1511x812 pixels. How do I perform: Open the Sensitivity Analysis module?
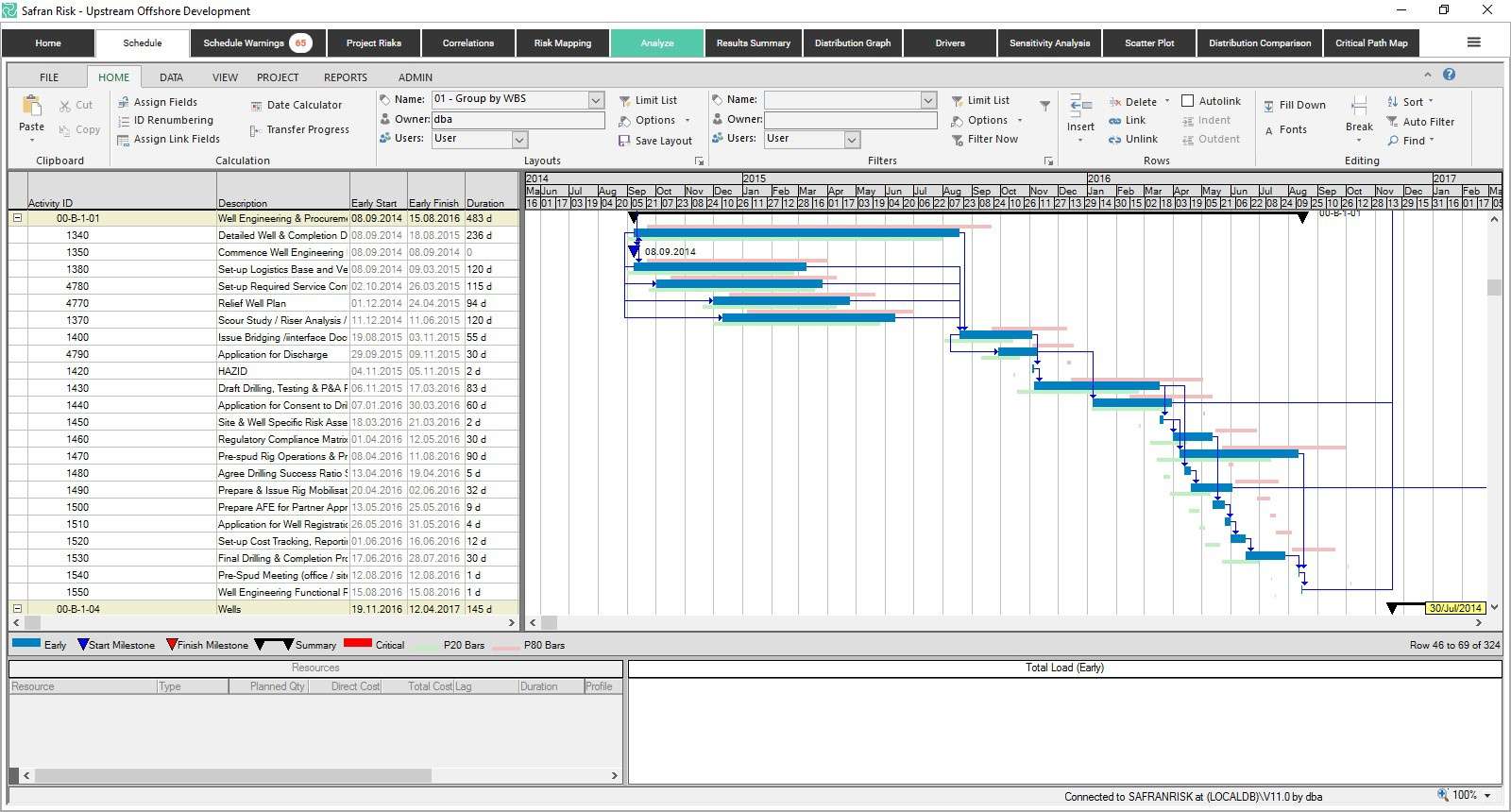coord(1049,43)
